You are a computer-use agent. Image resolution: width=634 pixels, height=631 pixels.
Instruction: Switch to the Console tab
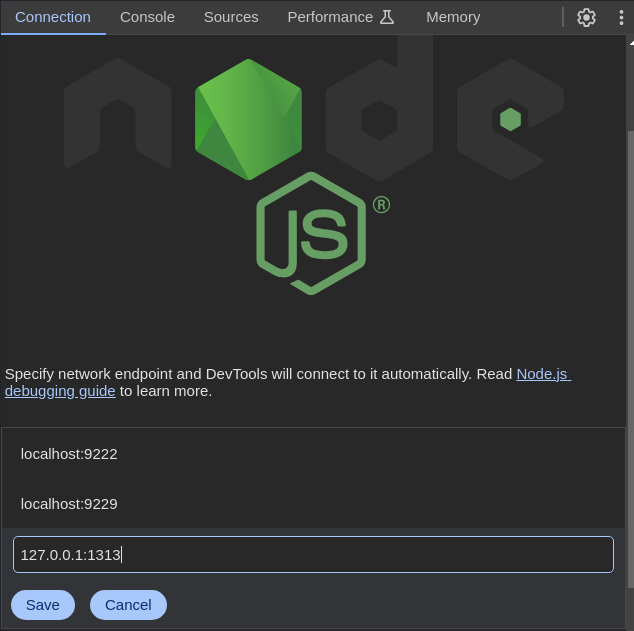point(147,17)
